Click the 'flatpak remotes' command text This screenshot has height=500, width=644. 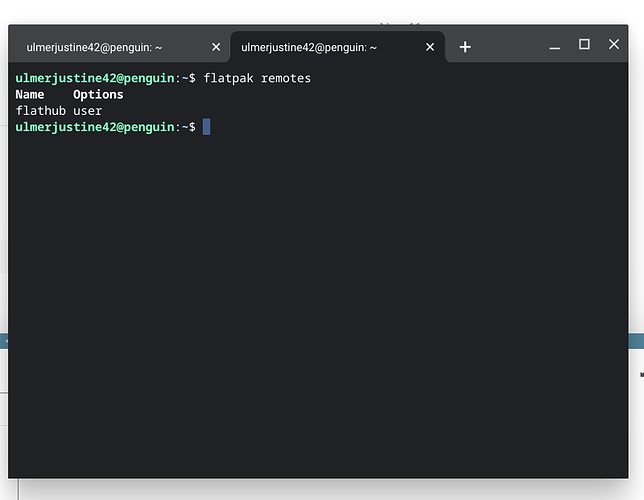click(x=257, y=78)
